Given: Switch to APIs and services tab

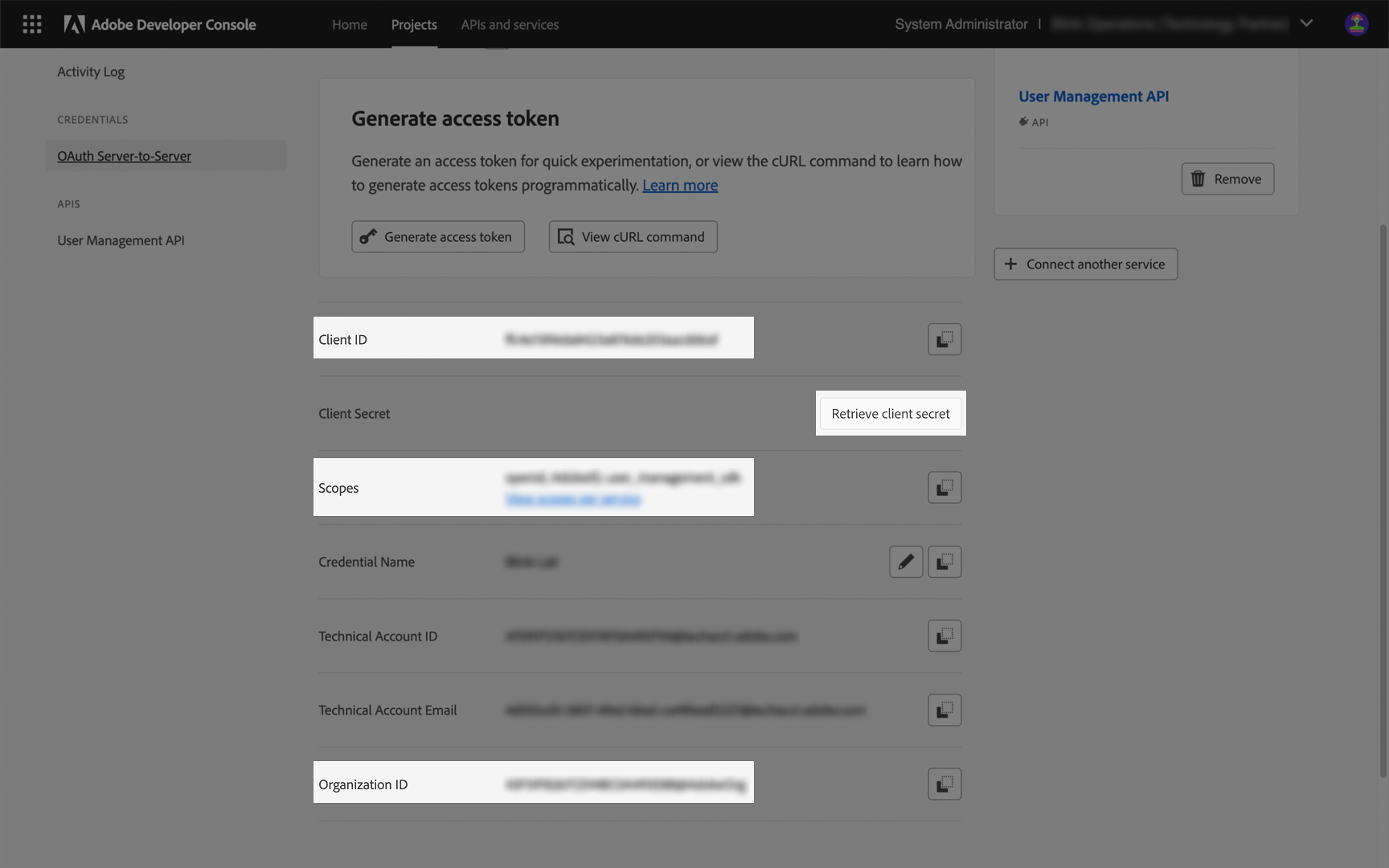Looking at the screenshot, I should click(510, 24).
